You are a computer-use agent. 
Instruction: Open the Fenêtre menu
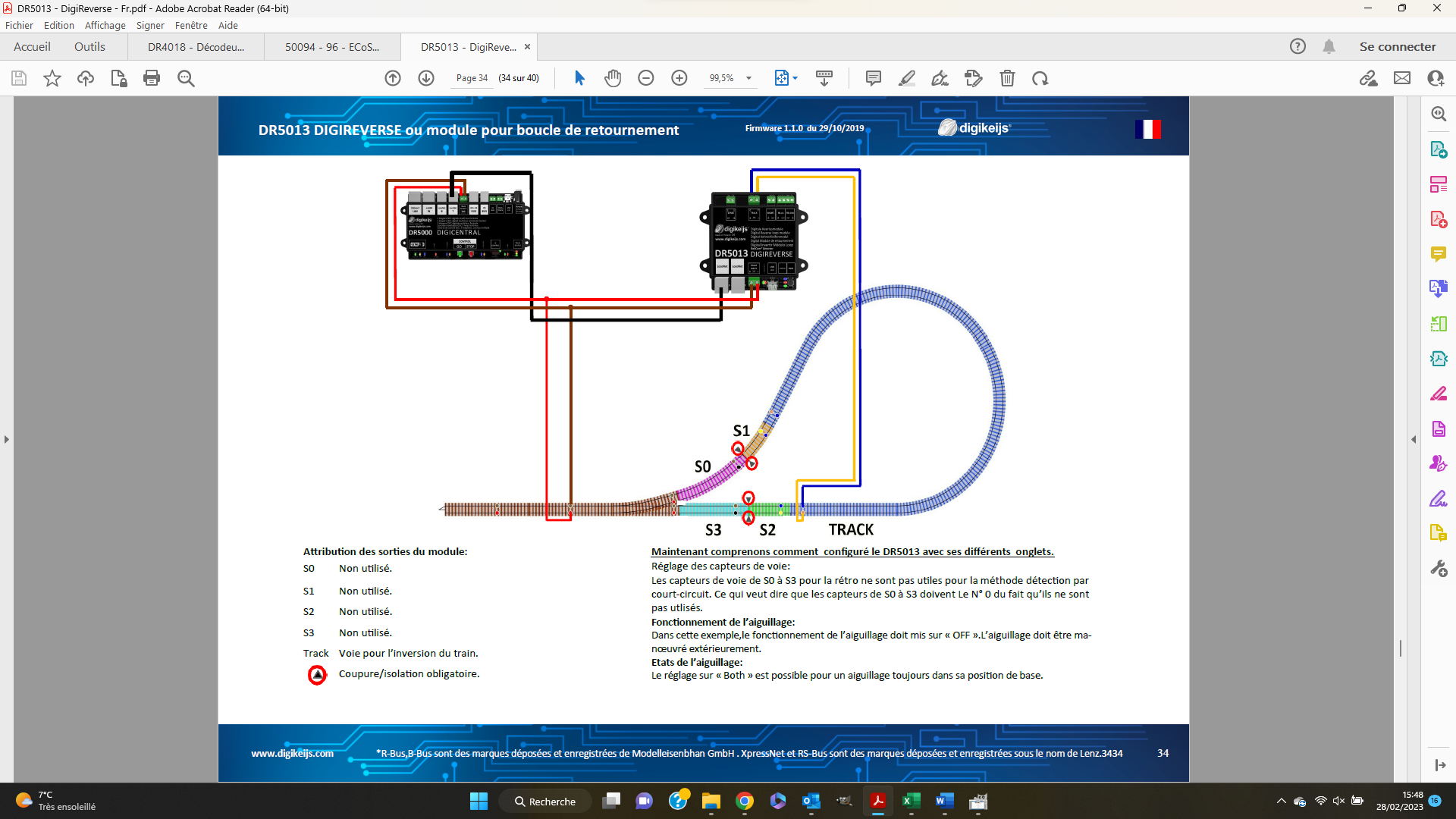point(191,25)
